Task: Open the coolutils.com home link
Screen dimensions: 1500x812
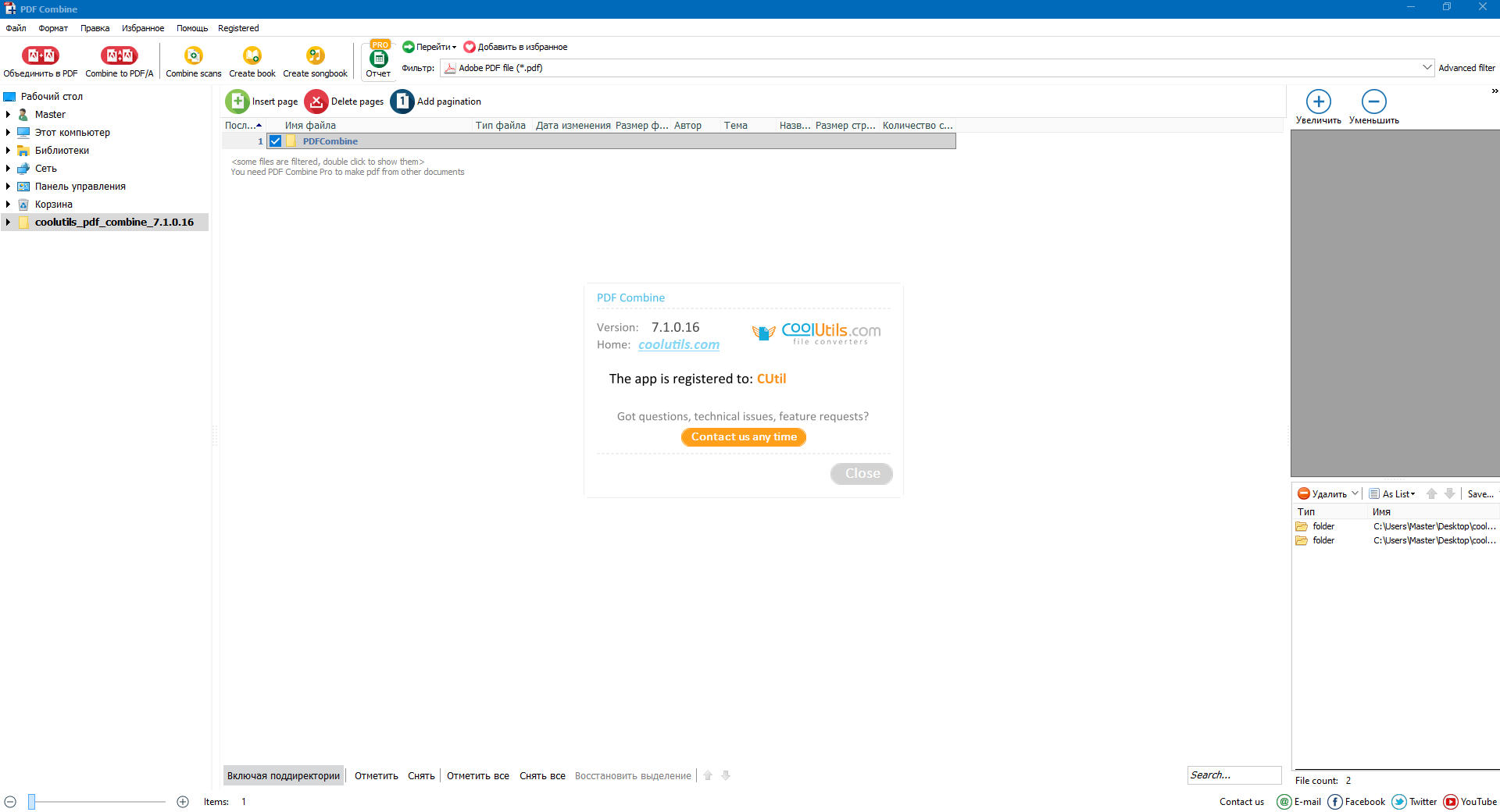Action: [678, 345]
